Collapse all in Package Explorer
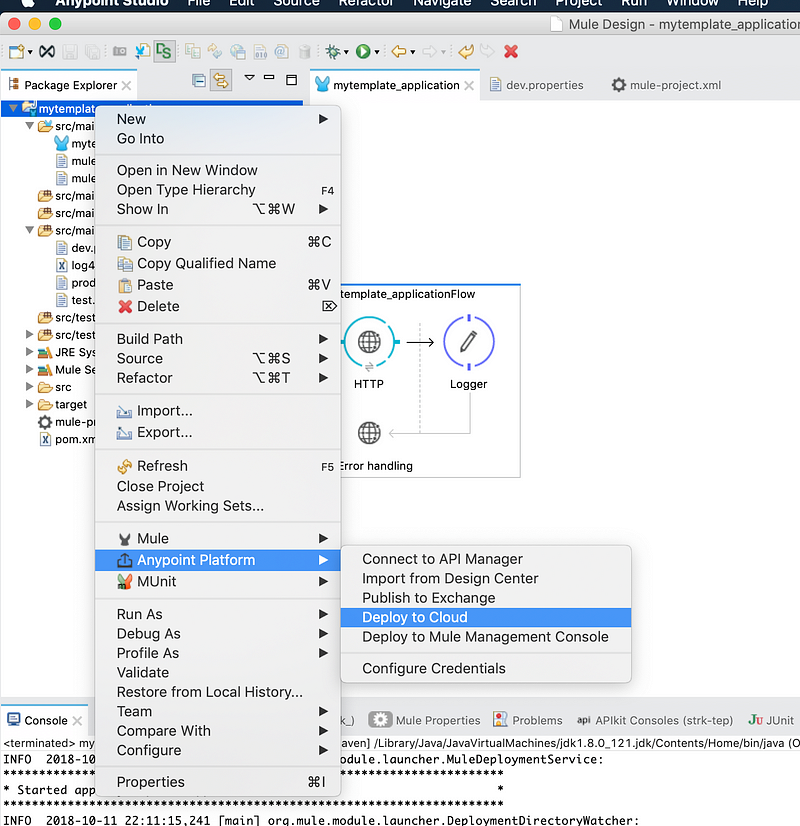This screenshot has height=826, width=800. 199,81
